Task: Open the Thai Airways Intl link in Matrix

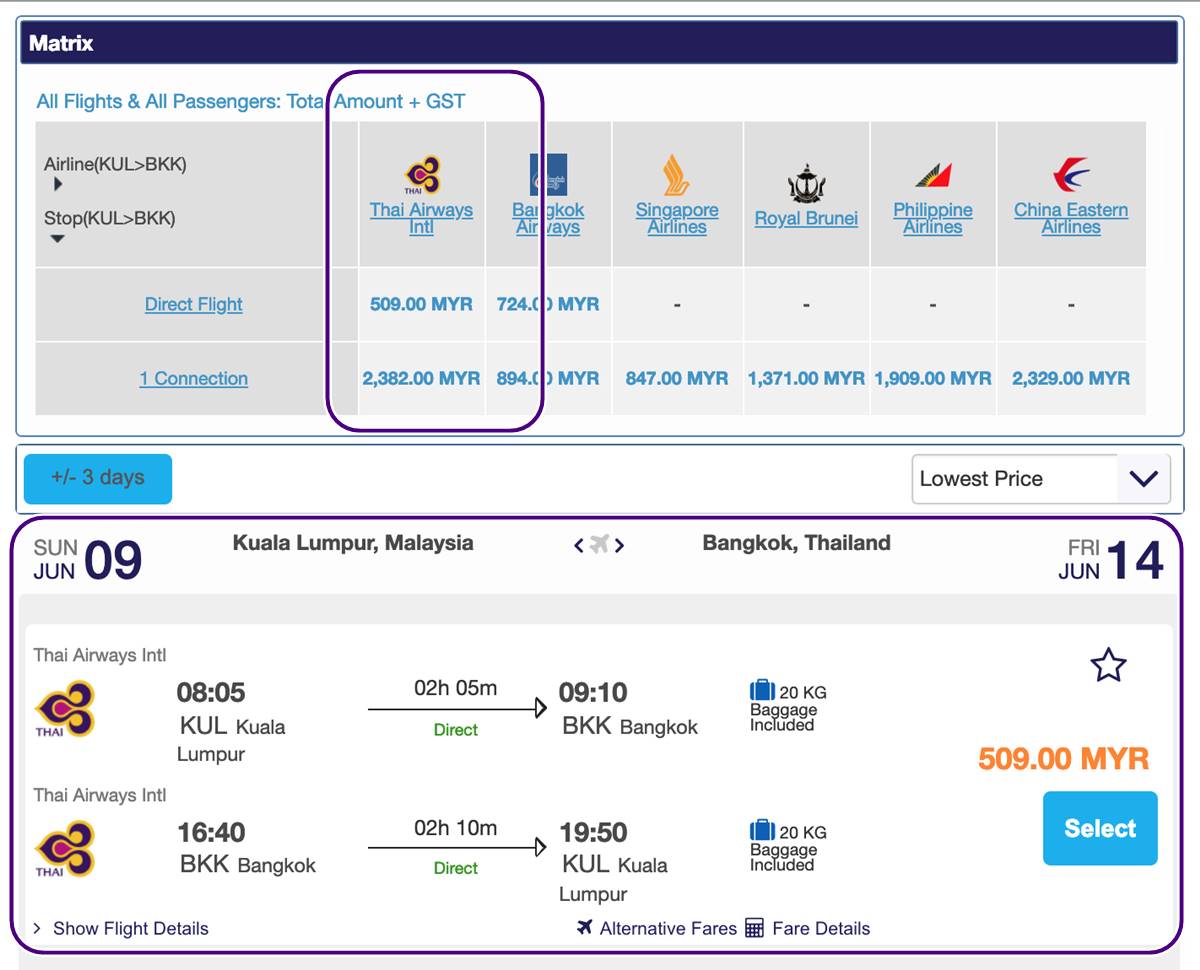Action: [421, 218]
